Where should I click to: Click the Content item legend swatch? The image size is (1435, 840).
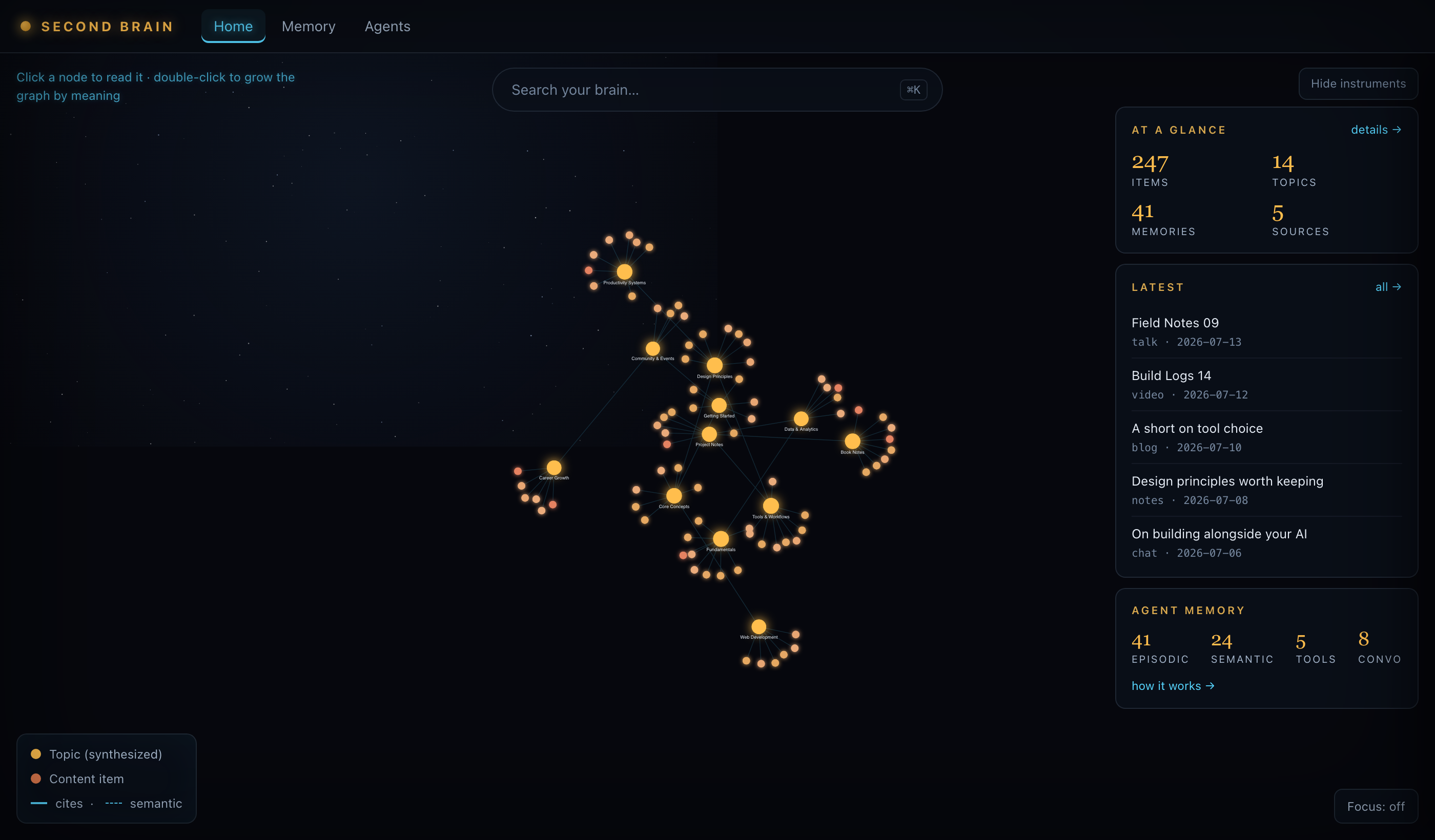[35, 779]
